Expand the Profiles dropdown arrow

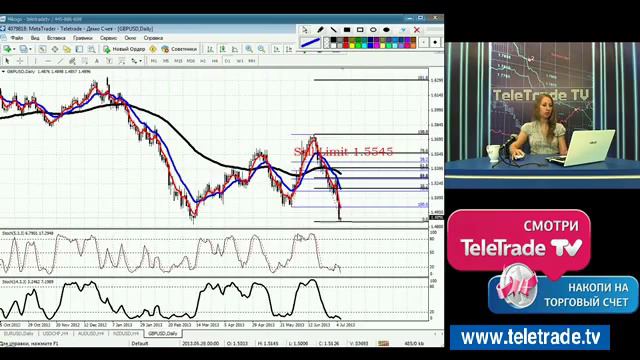coord(31,49)
